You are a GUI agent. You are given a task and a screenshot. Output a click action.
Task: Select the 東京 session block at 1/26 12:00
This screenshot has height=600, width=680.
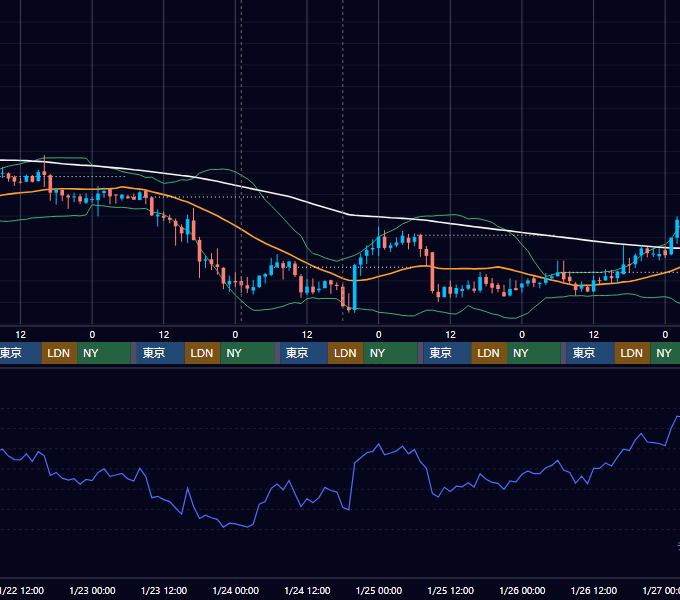point(590,353)
